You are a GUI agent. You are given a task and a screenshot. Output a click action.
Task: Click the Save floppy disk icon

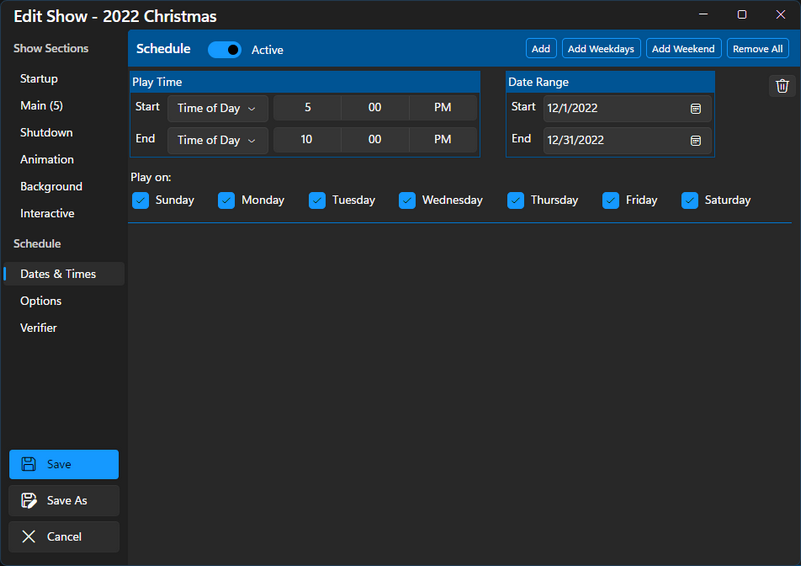click(x=29, y=464)
